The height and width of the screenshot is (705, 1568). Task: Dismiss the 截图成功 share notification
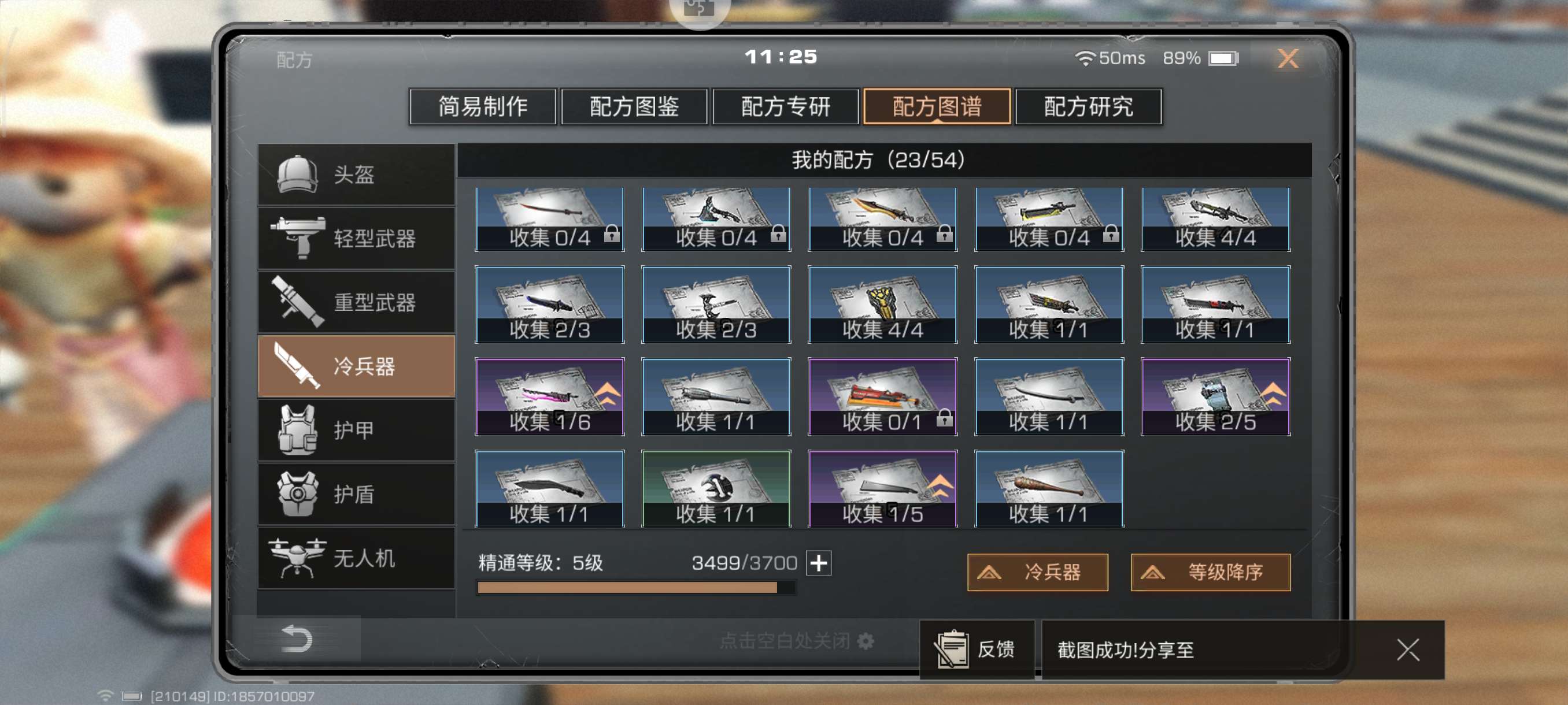coord(1408,650)
